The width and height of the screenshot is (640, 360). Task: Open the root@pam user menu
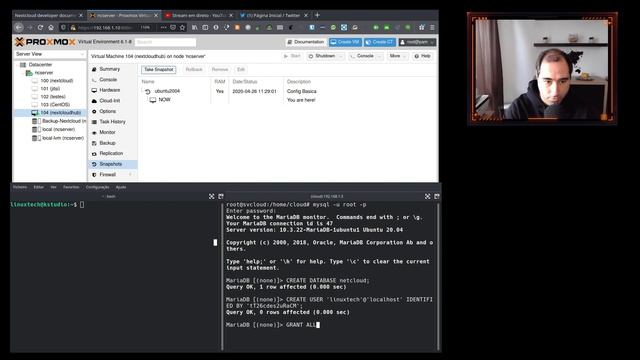[417, 42]
